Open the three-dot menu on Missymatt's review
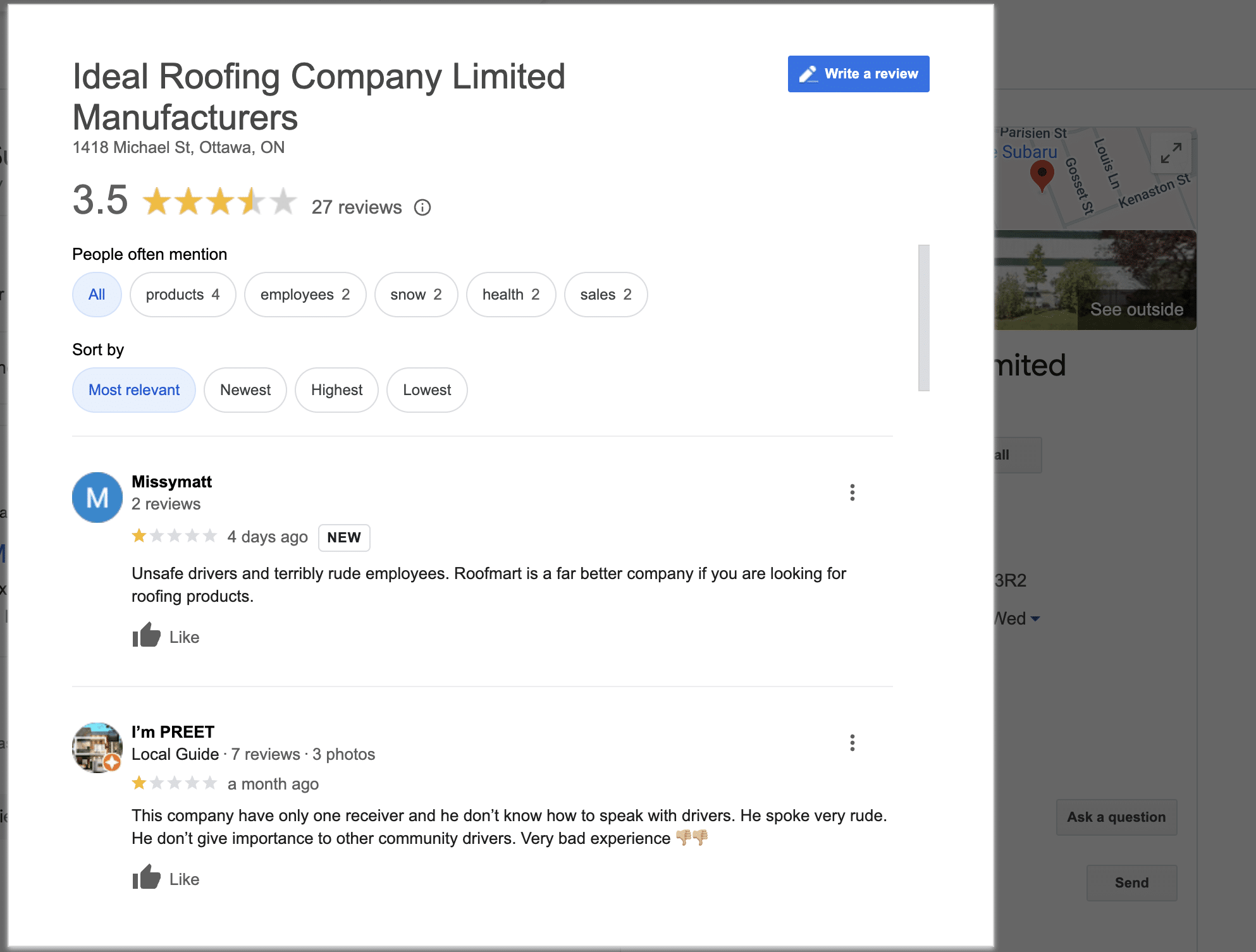This screenshot has height=952, width=1256. (853, 492)
